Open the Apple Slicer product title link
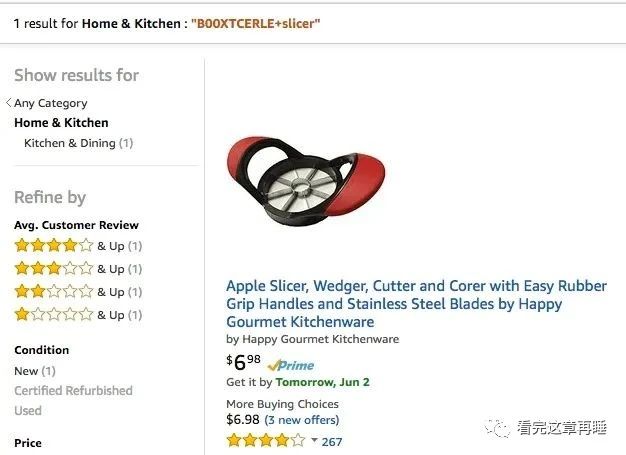This screenshot has width=626, height=455. tap(416, 304)
